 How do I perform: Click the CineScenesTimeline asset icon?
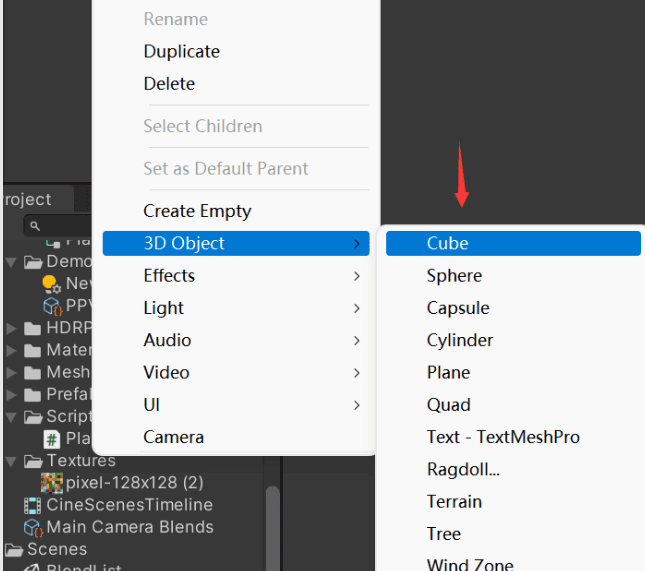pyautogui.click(x=32, y=505)
